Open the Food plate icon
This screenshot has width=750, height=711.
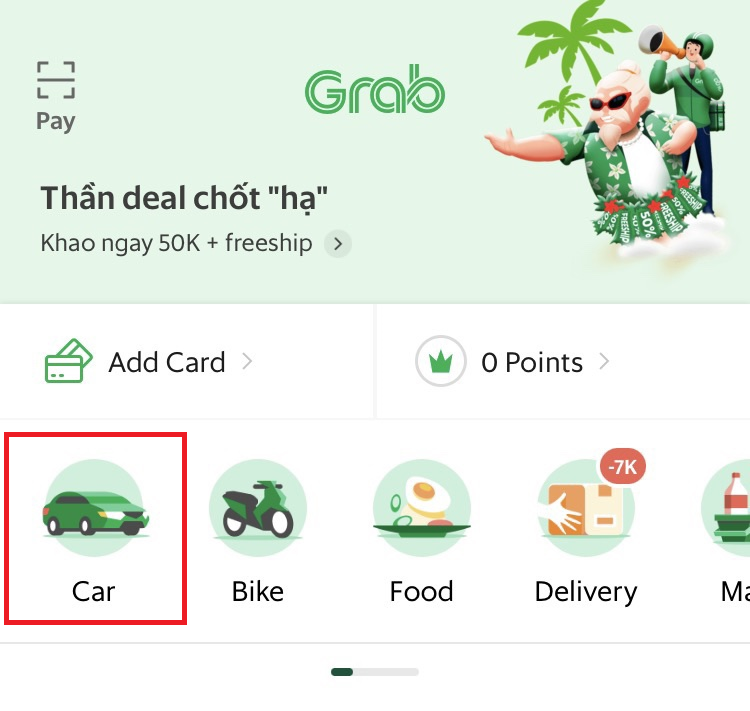[x=421, y=508]
